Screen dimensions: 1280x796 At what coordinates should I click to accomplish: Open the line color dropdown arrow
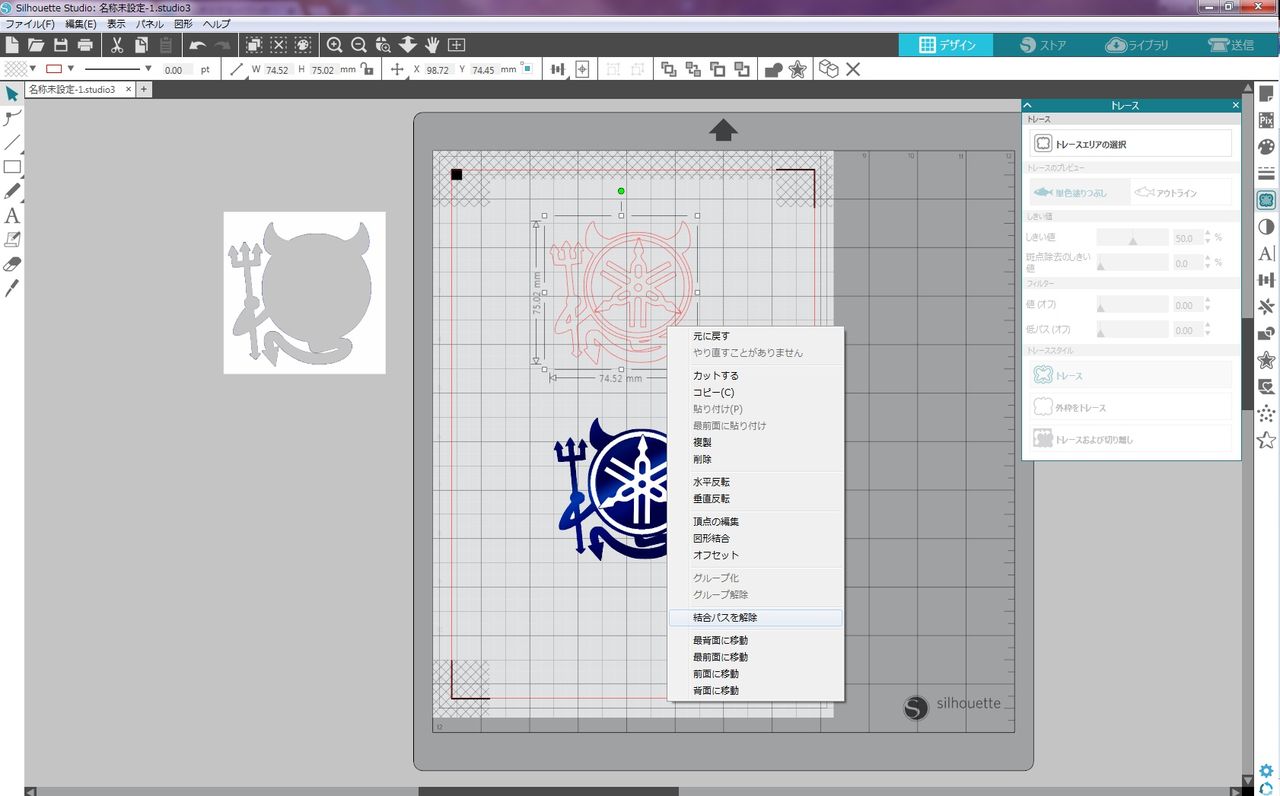71,69
